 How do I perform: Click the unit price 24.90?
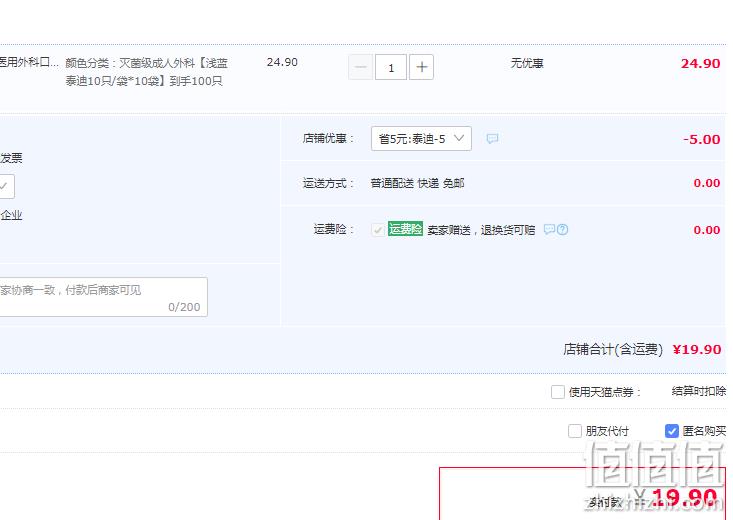[x=282, y=62]
